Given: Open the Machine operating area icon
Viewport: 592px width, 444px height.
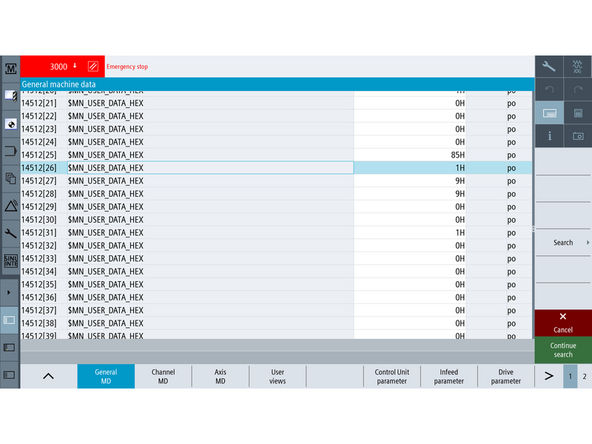Looking at the screenshot, I should (x=11, y=69).
